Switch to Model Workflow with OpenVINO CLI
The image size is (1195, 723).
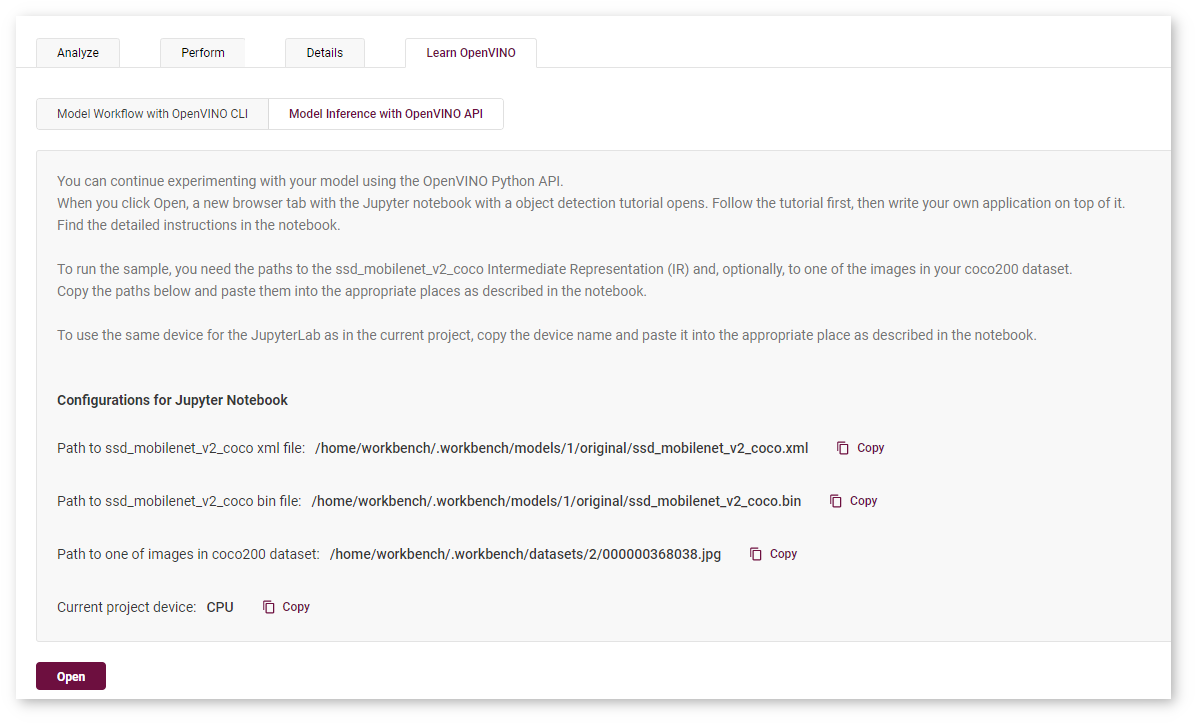pos(152,114)
